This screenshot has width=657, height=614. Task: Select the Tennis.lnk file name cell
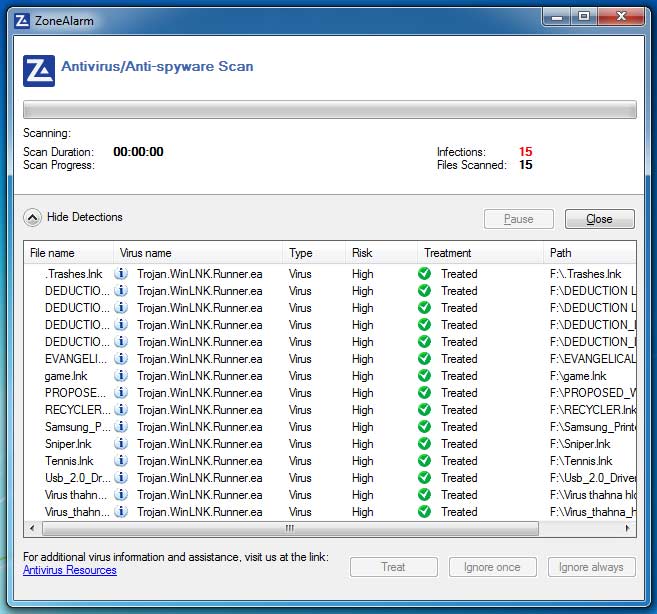point(70,461)
